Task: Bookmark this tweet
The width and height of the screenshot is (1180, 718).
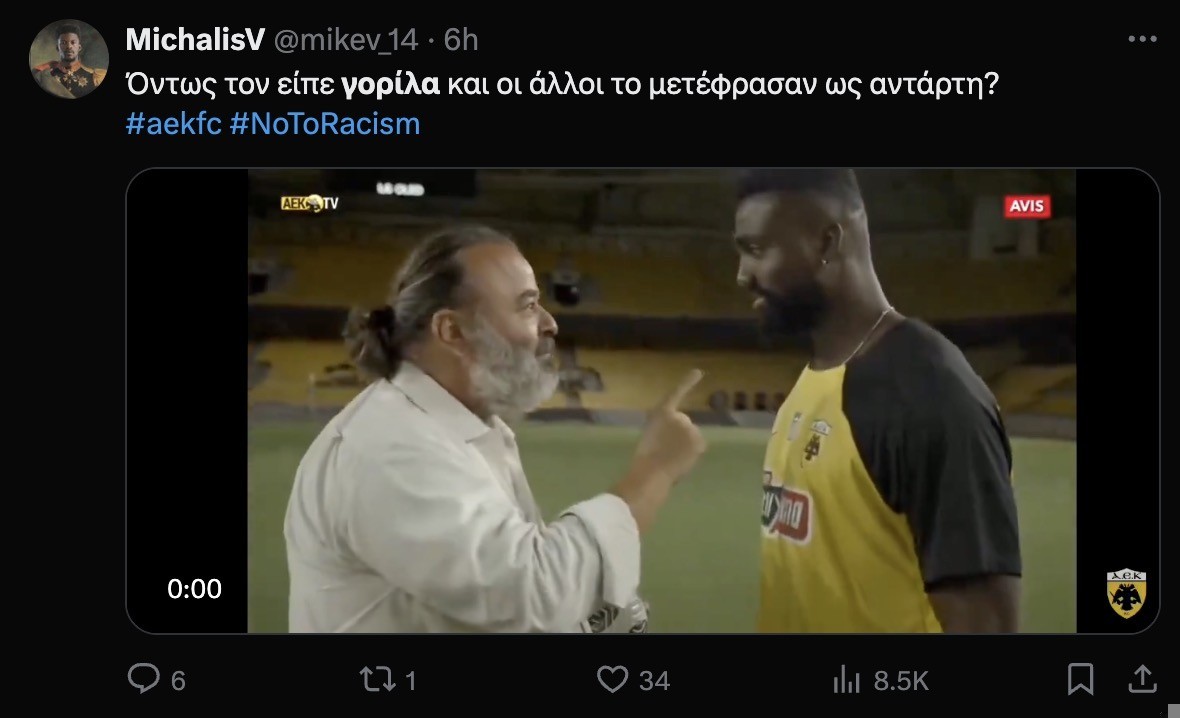Action: (x=1081, y=679)
